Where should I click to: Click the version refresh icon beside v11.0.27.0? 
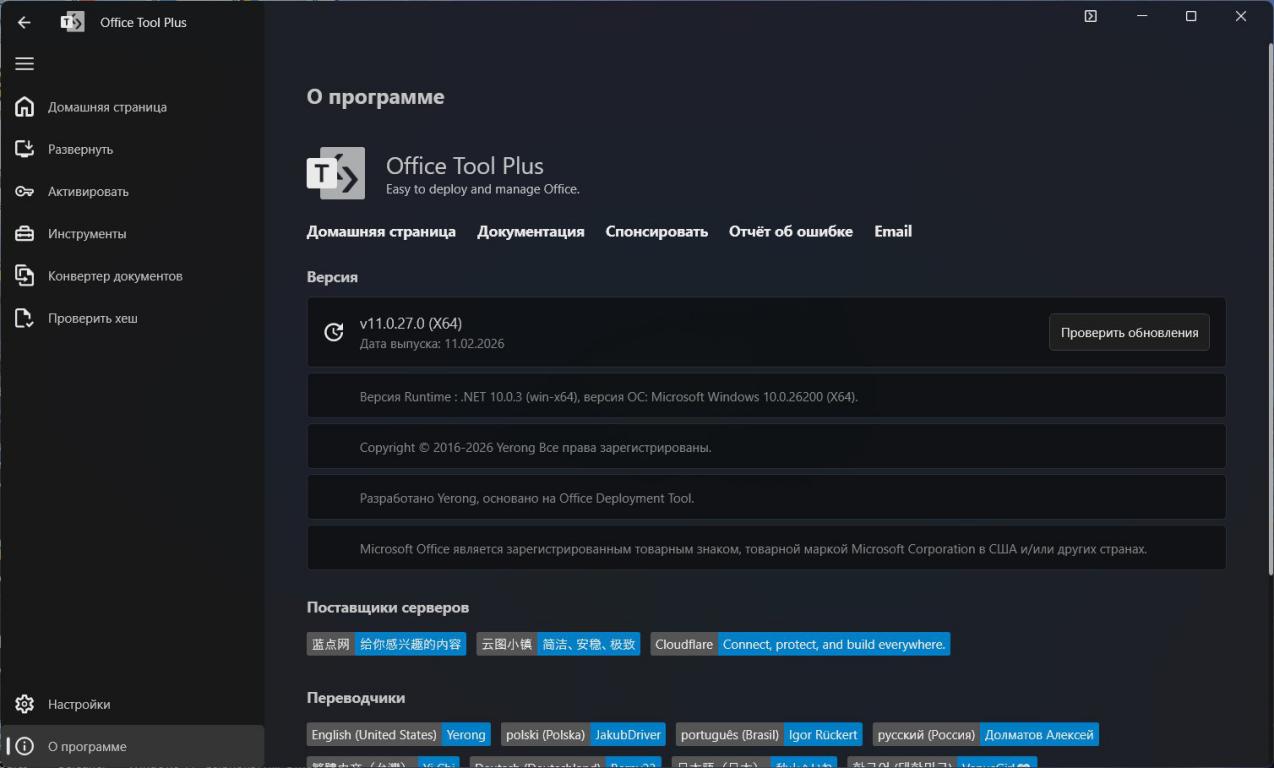pyautogui.click(x=334, y=332)
